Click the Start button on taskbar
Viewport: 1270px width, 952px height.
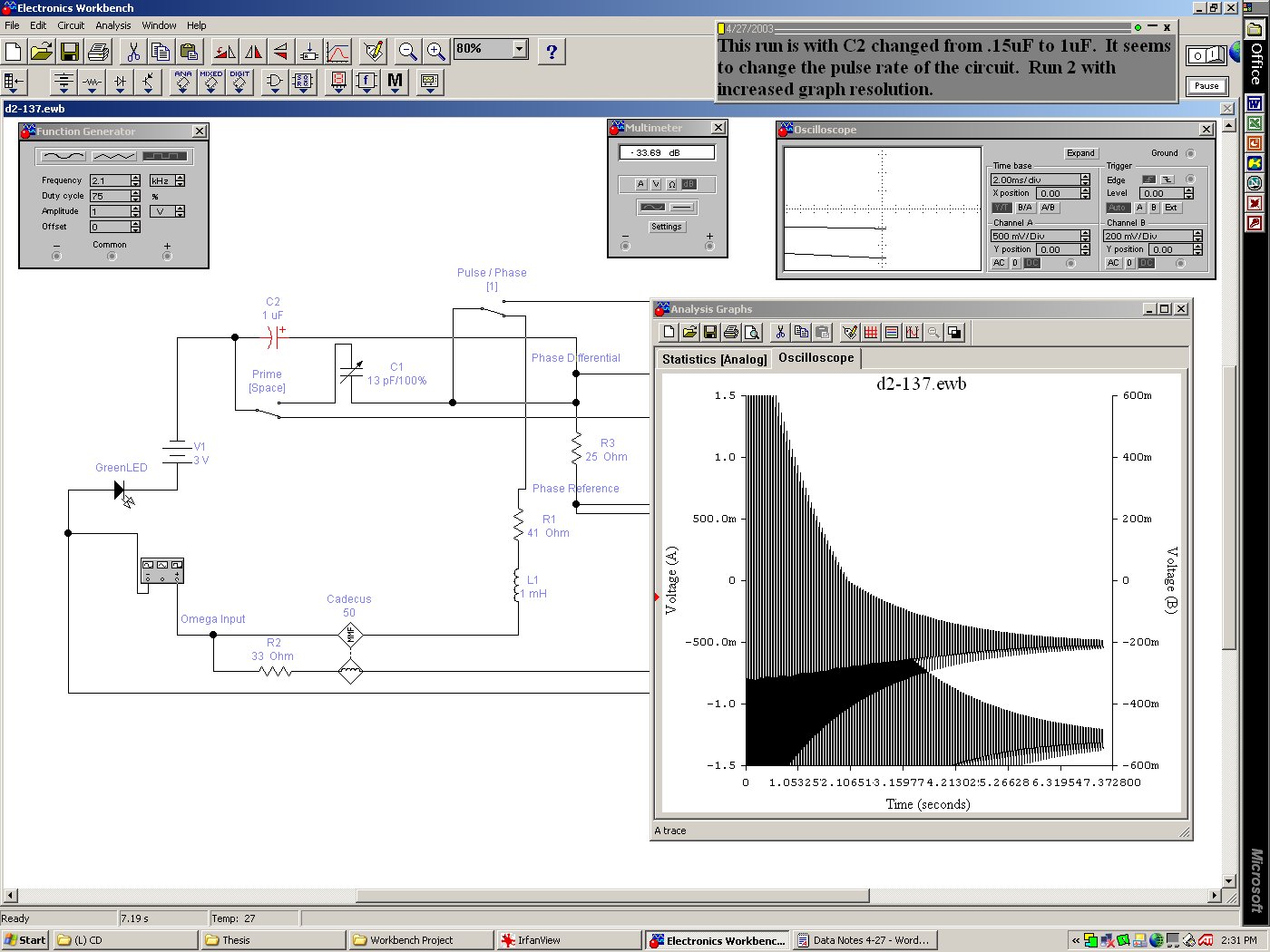pos(24,940)
